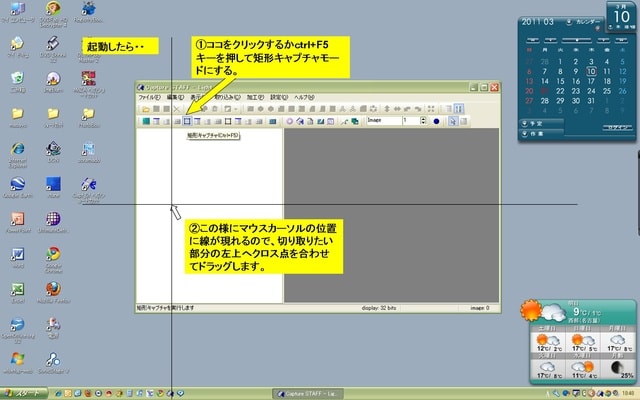The height and width of the screenshot is (400, 640).
Task: Open the dropdown arrow beside the top toolbar icon
Action: pos(236,109)
